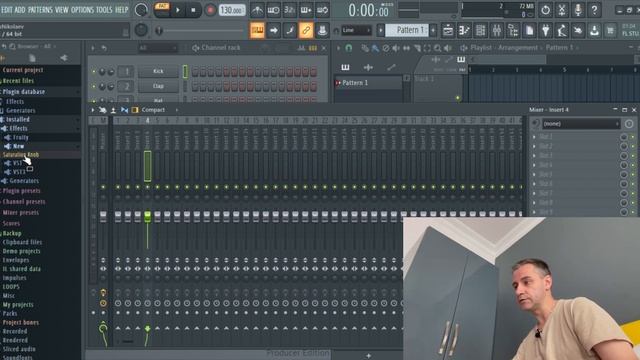Open the Channel rack view icon
The height and width of the screenshot is (360, 640).
click(x=480, y=30)
